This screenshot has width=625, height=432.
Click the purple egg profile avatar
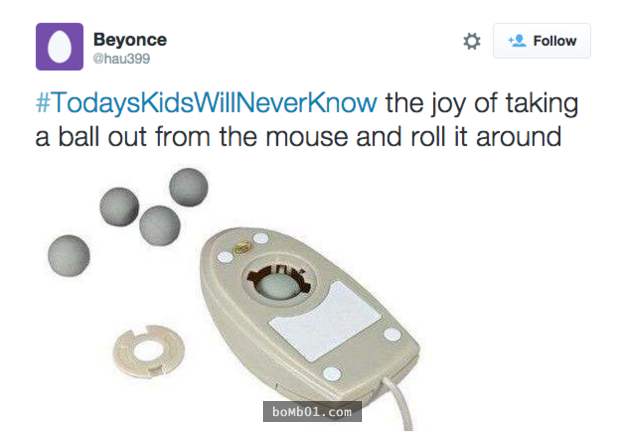coord(60,47)
